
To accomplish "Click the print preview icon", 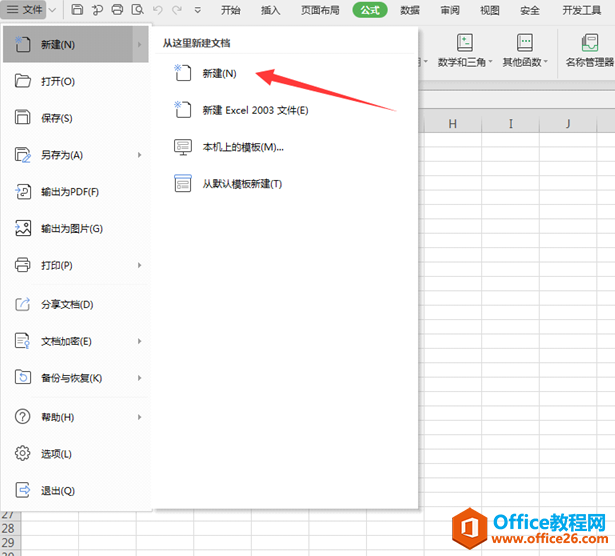I will [137, 9].
